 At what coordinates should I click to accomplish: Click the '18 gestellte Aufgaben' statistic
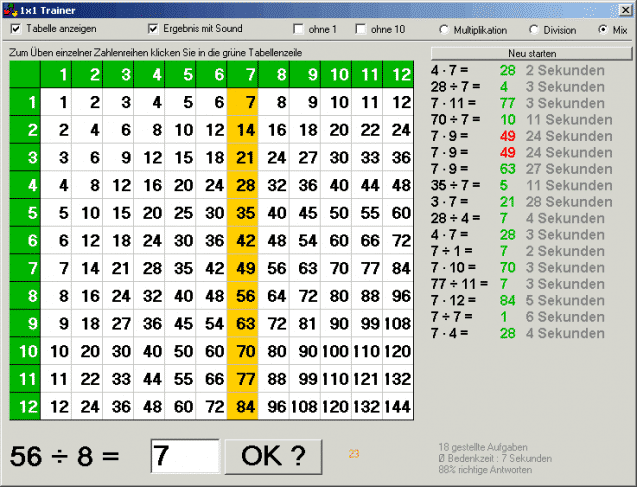(483, 447)
